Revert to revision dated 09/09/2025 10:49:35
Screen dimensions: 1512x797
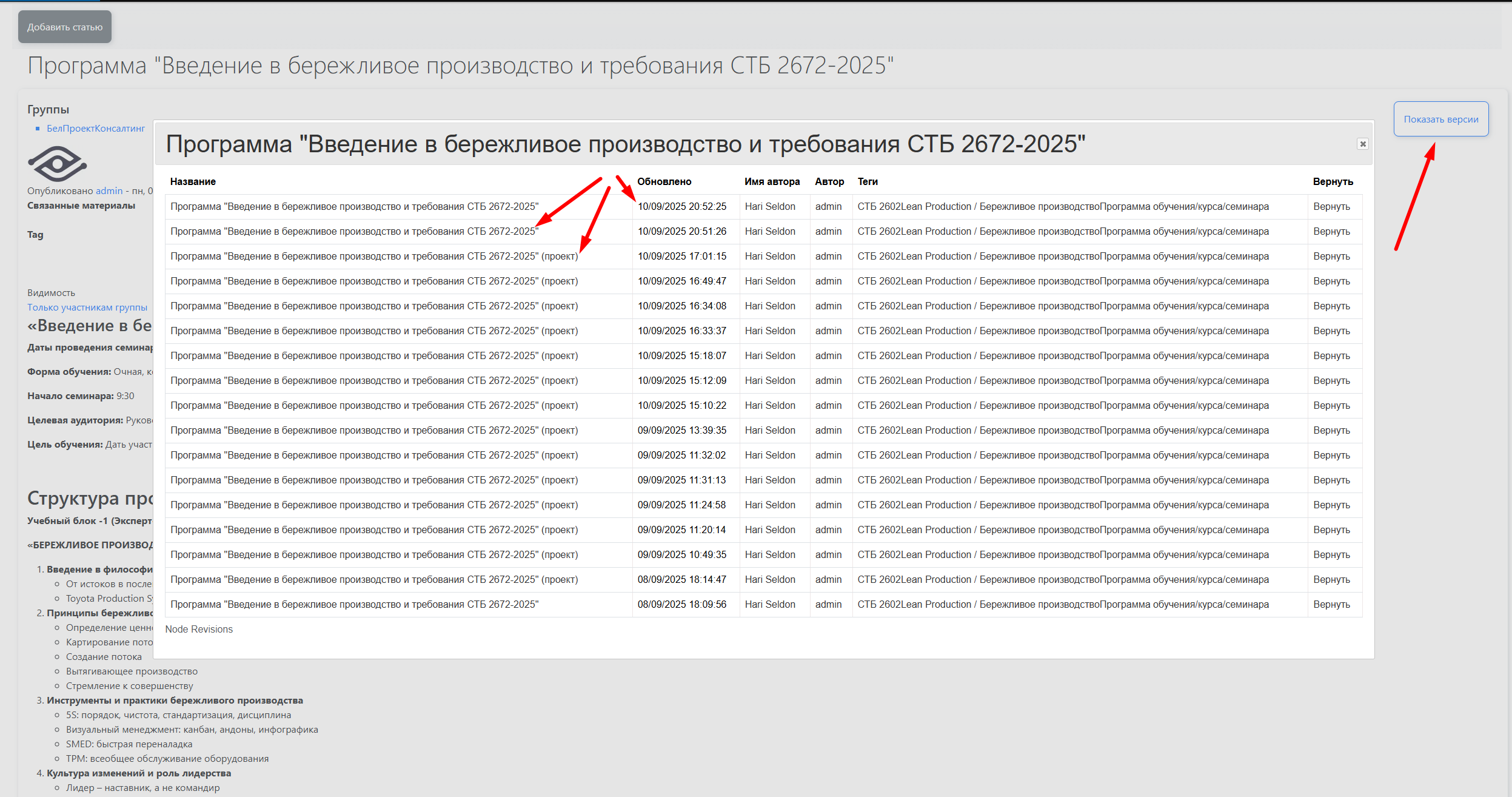pos(1331,555)
